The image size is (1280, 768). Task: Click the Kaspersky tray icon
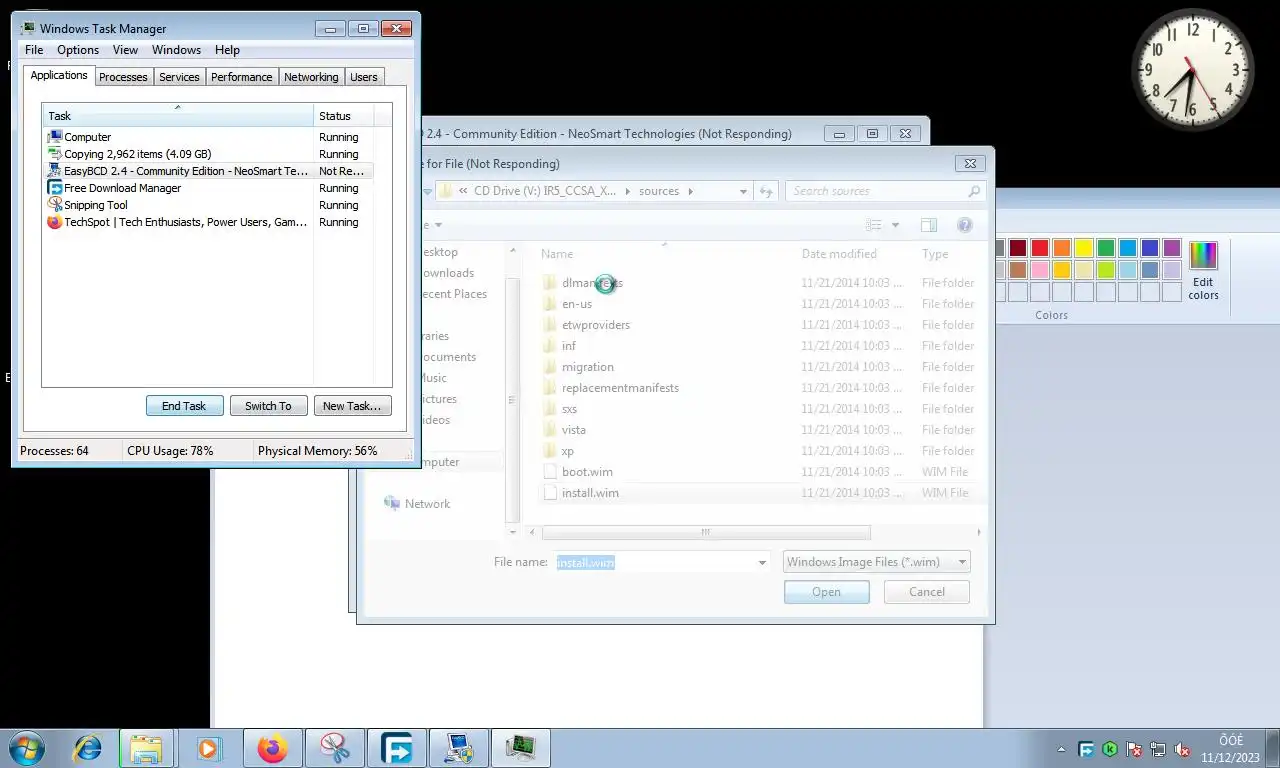pos(1110,749)
